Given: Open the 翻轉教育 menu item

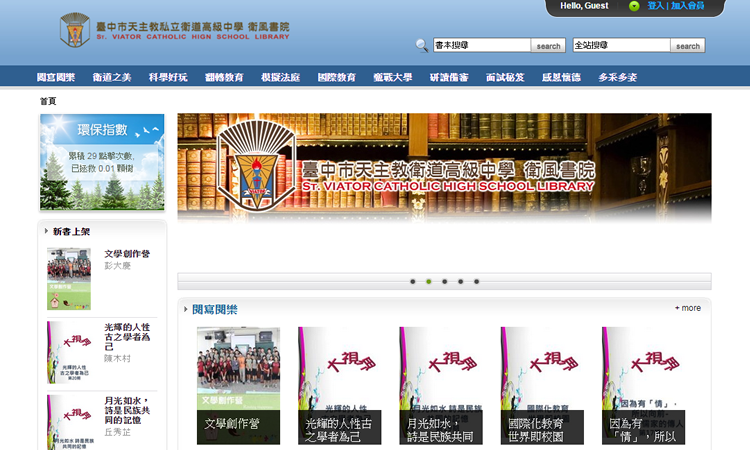Looking at the screenshot, I should coord(224,77).
